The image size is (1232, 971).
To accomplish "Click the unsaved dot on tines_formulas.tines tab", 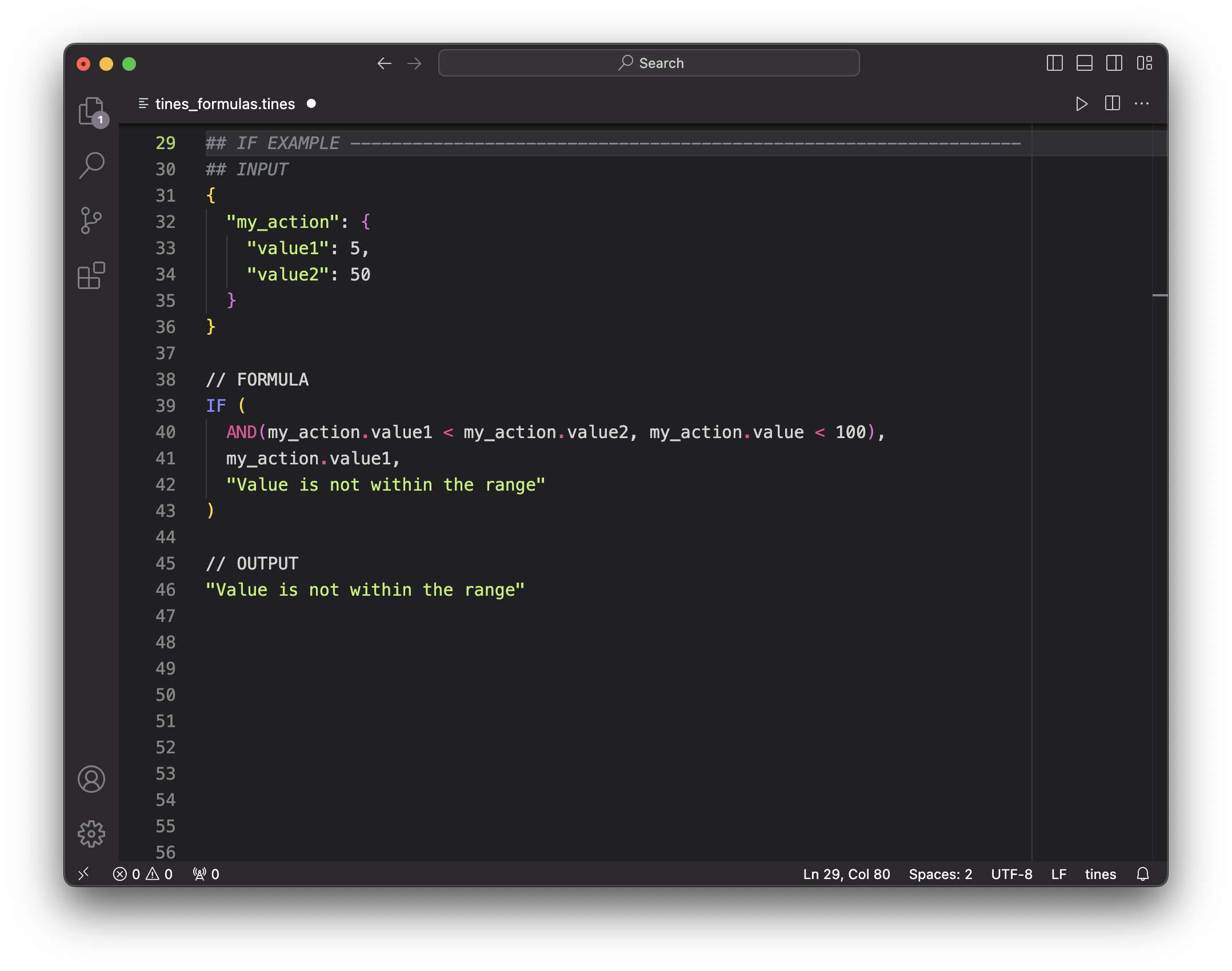I will tap(311, 104).
